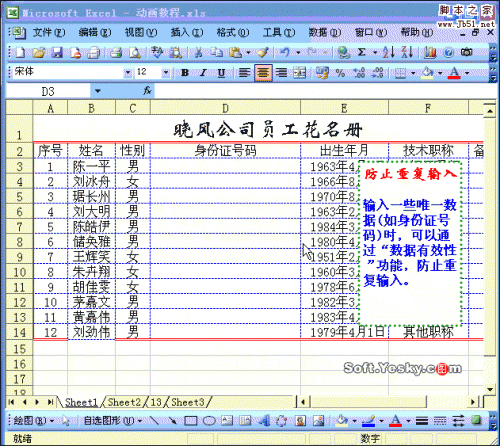500x446 pixels.
Task: Click the column D header
Action: coord(225,108)
